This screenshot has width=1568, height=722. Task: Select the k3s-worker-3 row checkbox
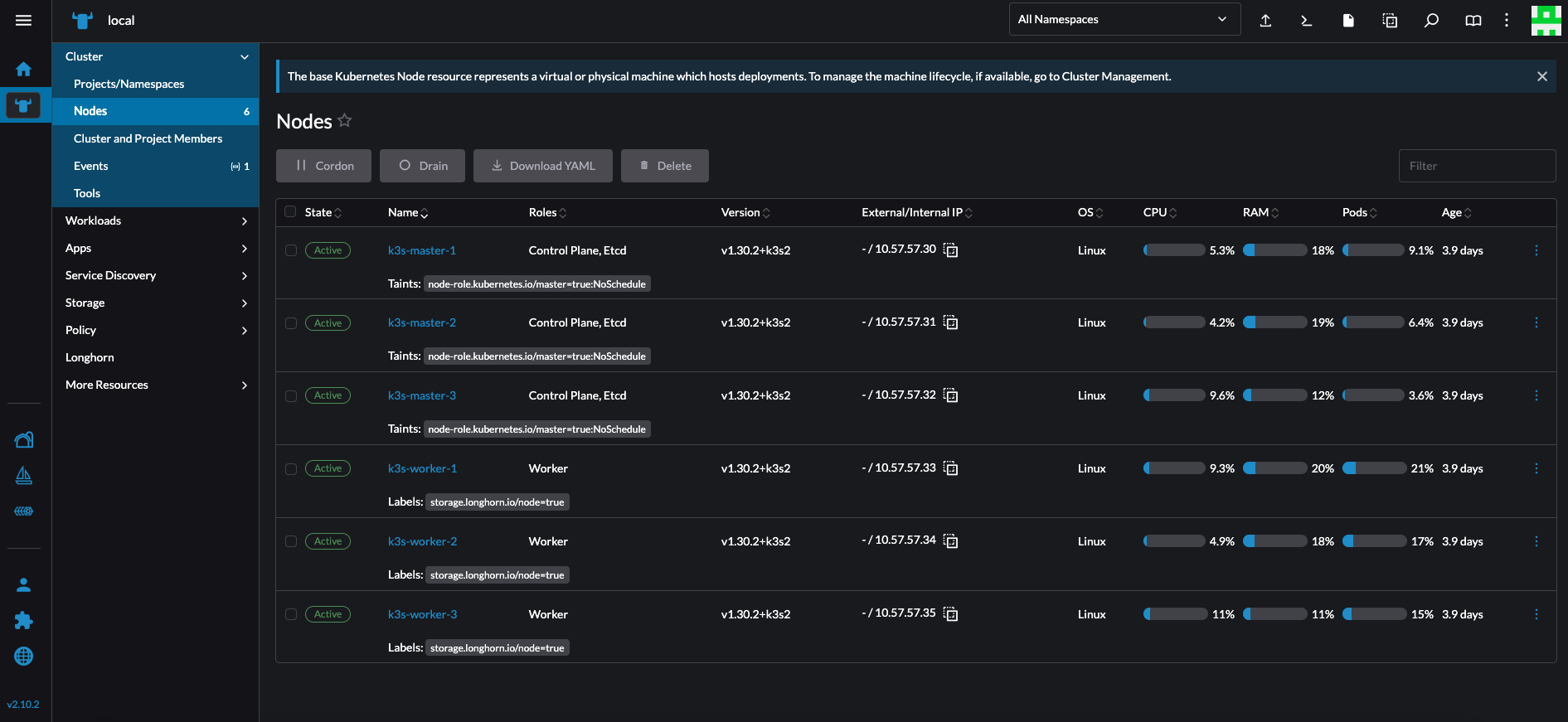291,614
